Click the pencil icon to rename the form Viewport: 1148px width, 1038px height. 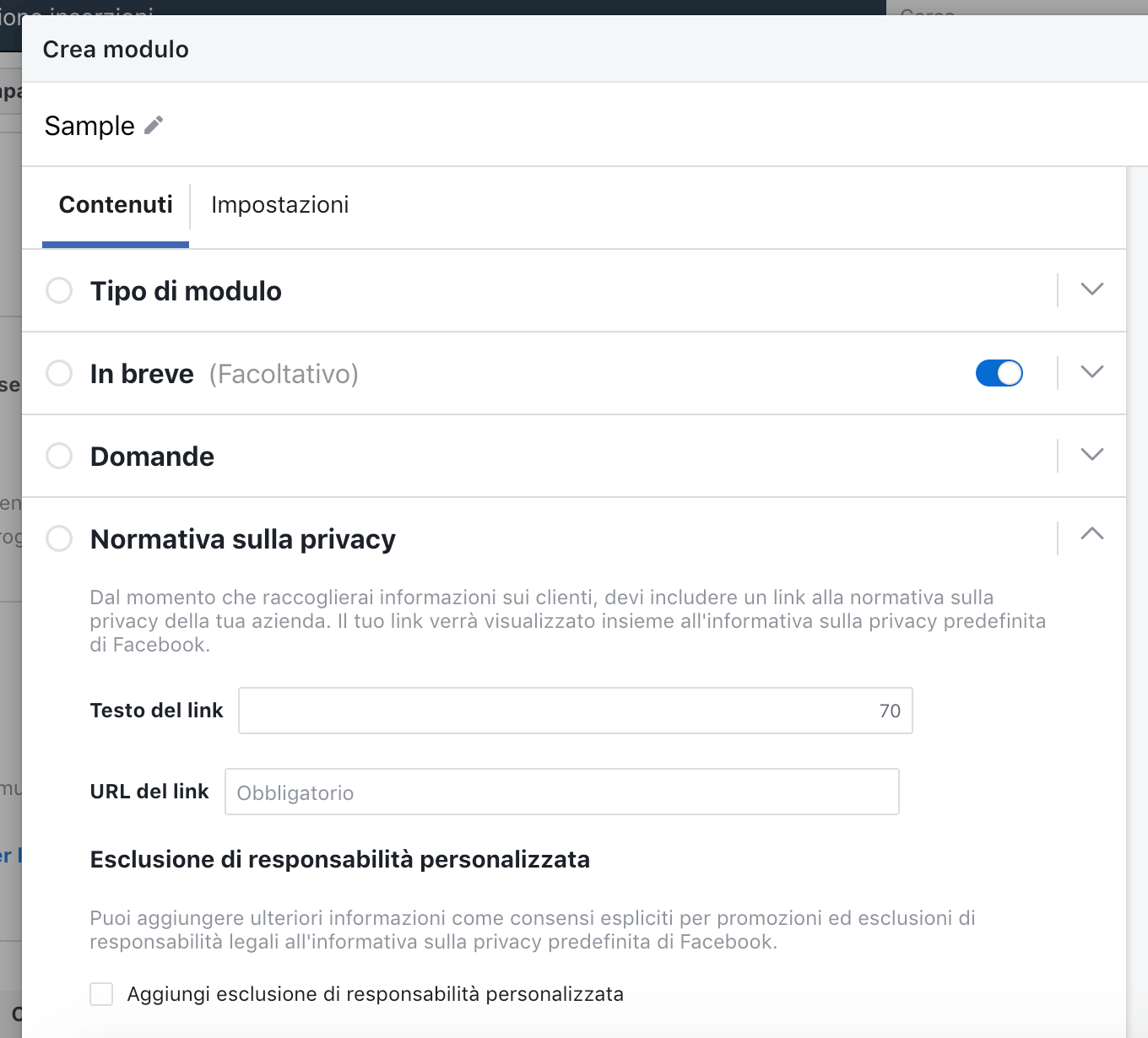(153, 125)
